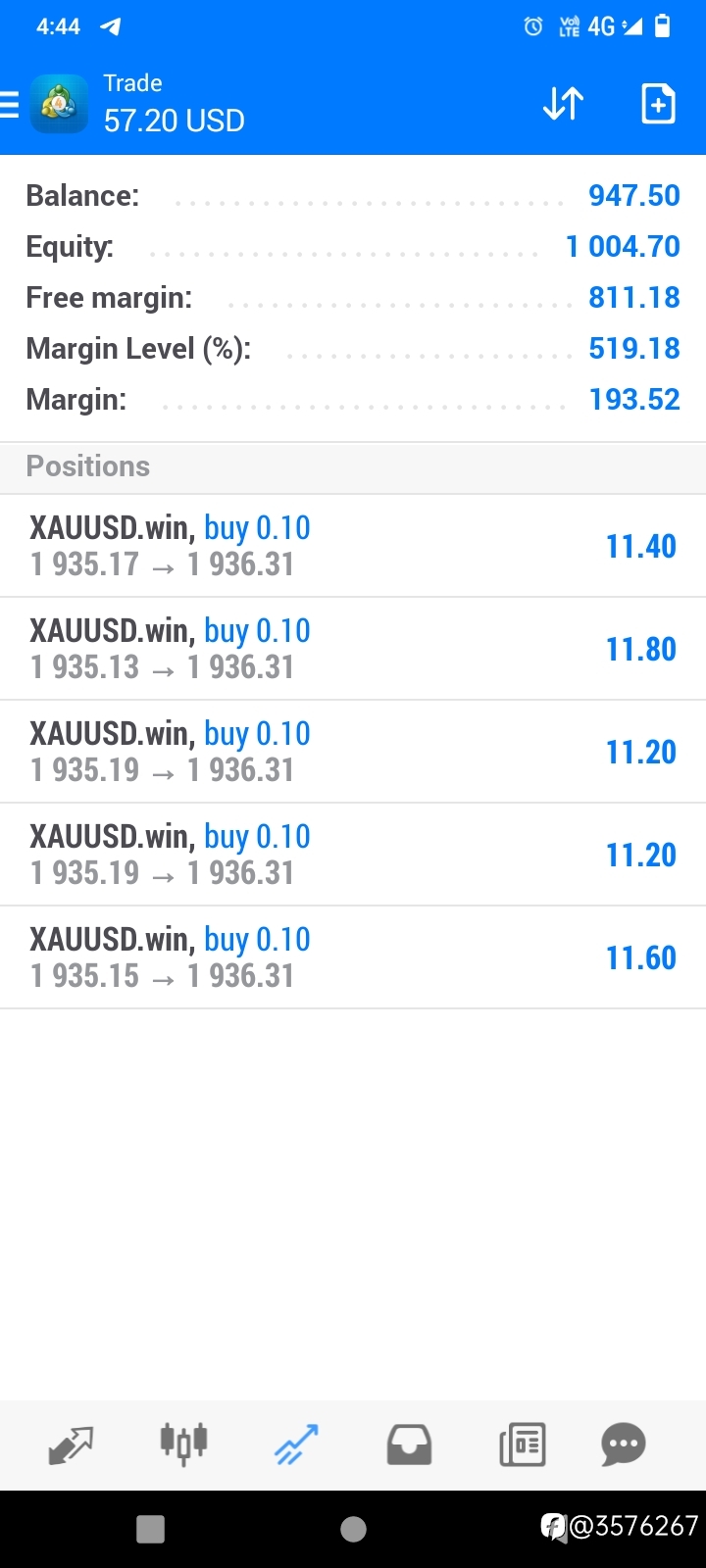Tap the fourth XAUUSD.win position row
Viewport: 706px width, 1568px height.
click(353, 855)
